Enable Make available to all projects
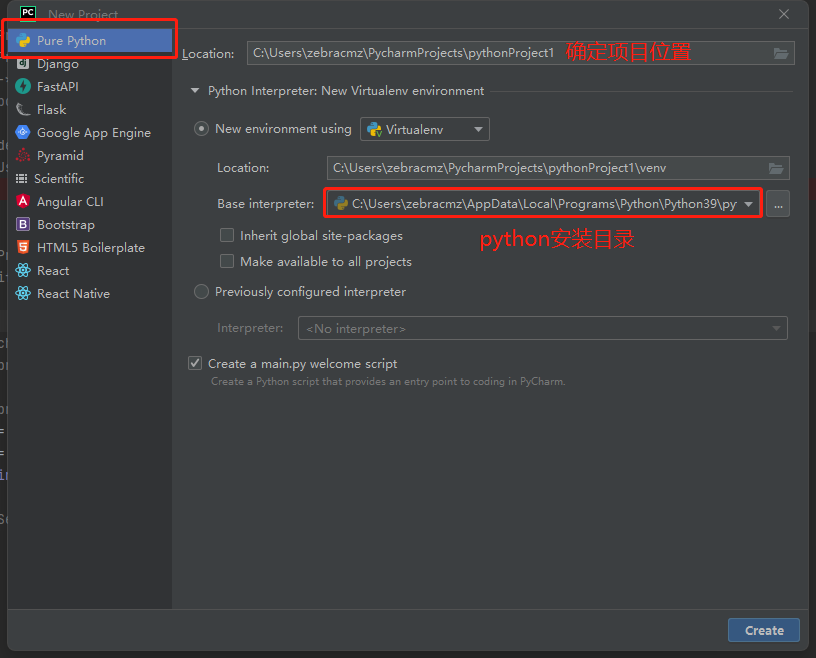This screenshot has height=658, width=816. point(227,261)
